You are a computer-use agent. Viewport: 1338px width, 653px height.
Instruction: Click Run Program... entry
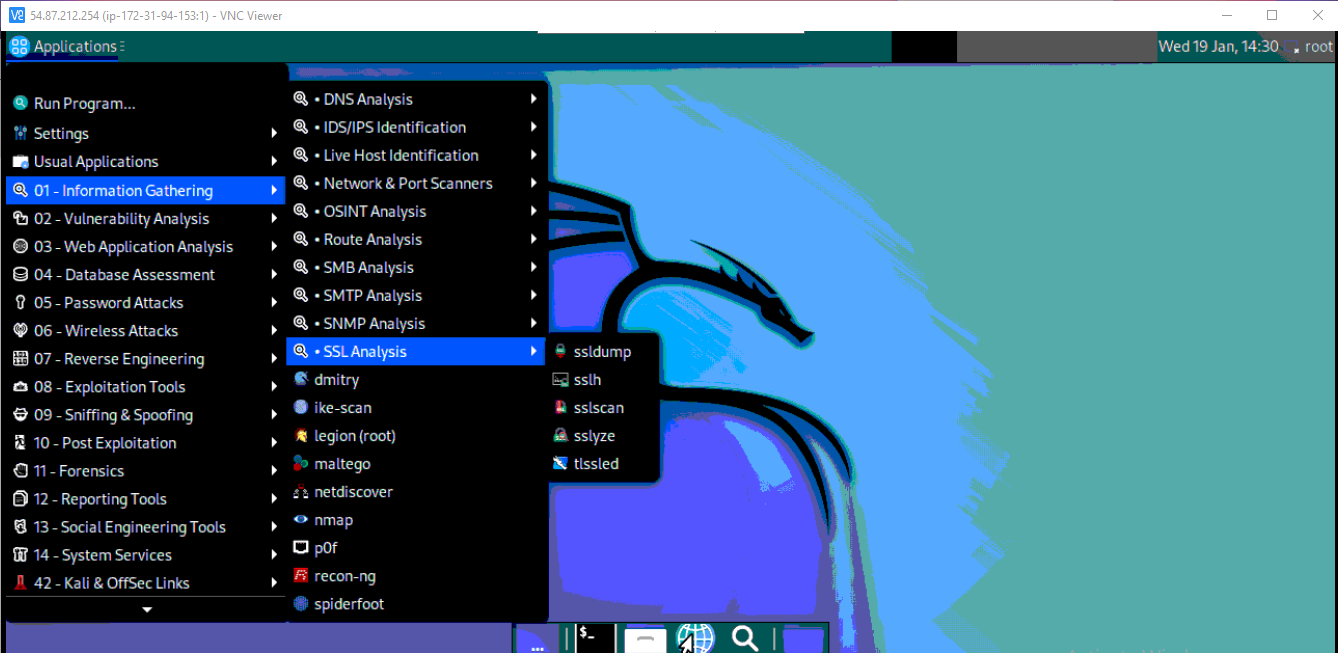146,104
